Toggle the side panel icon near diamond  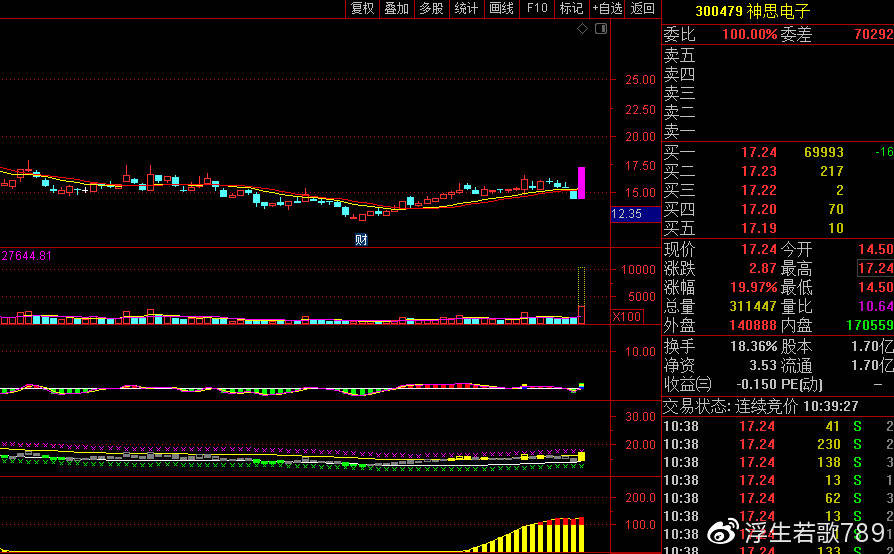tap(600, 29)
